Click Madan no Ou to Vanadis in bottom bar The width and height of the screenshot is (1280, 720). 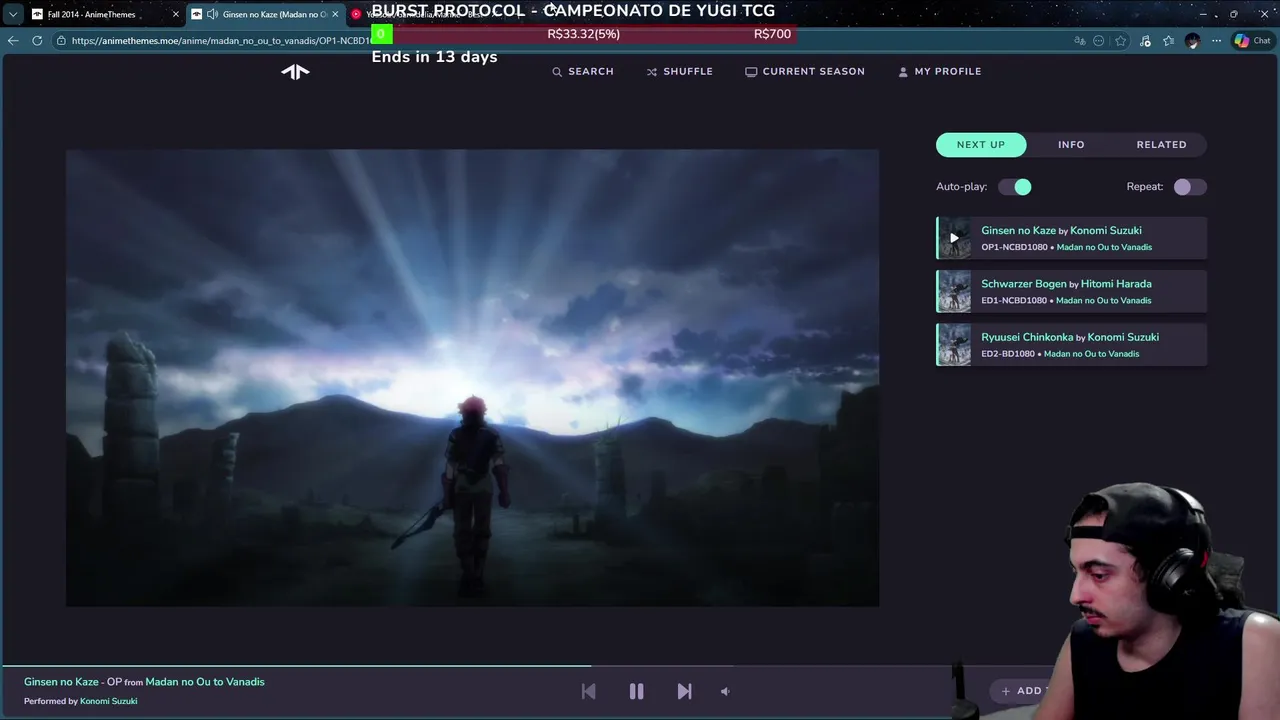[x=205, y=682]
